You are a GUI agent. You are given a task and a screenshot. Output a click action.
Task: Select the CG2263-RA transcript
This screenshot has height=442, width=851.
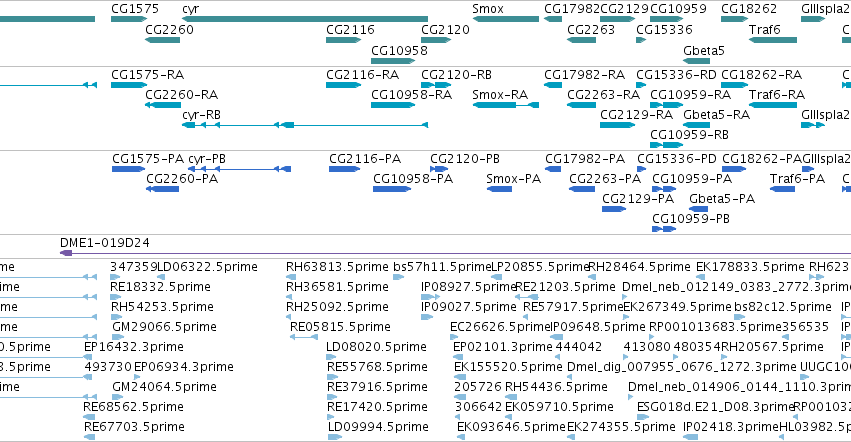point(581,105)
